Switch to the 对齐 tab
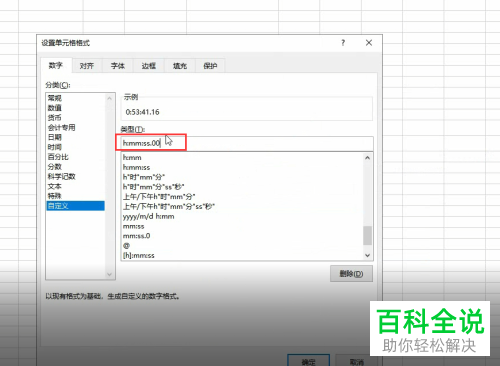The image size is (500, 366). (x=87, y=66)
